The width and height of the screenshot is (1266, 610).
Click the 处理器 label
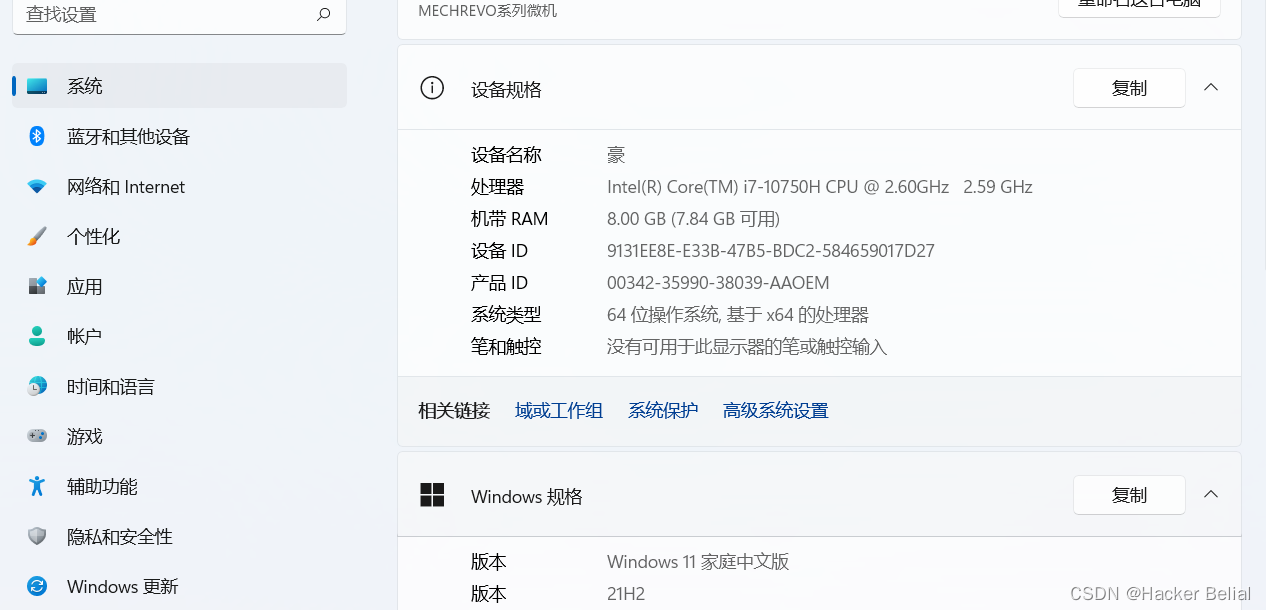pyautogui.click(x=497, y=187)
